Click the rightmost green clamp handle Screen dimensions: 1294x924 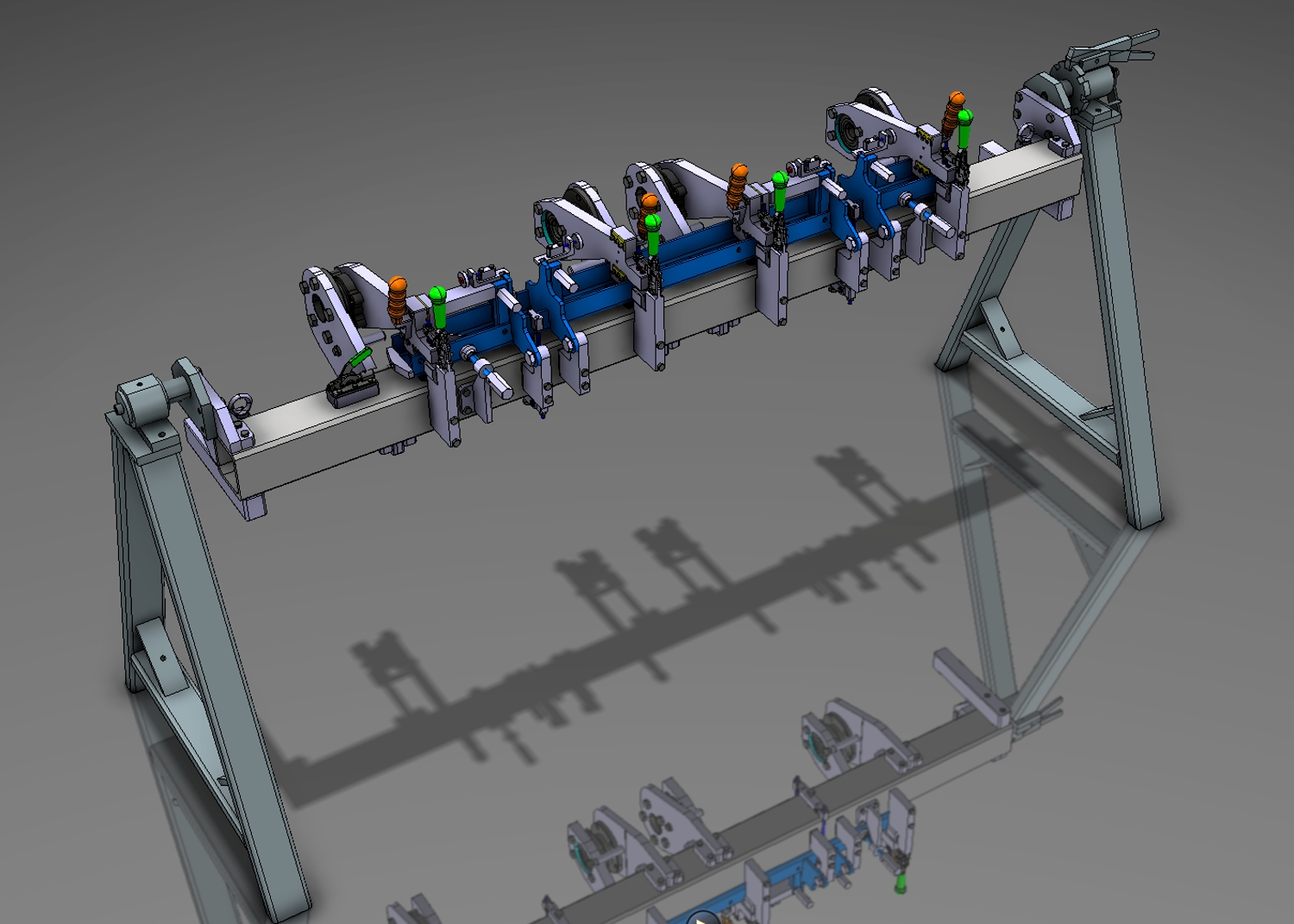[964, 128]
